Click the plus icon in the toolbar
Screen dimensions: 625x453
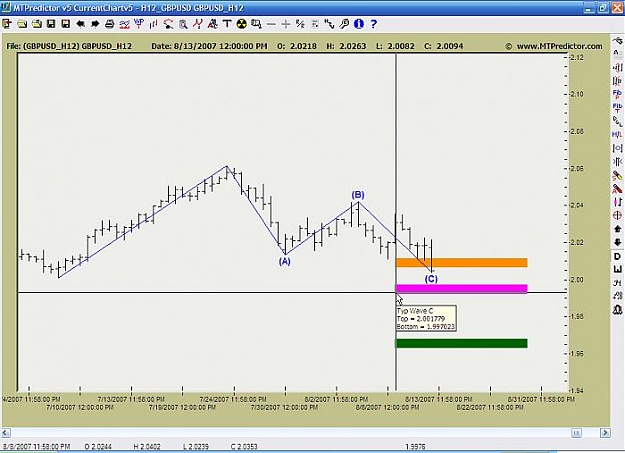[x=285, y=24]
